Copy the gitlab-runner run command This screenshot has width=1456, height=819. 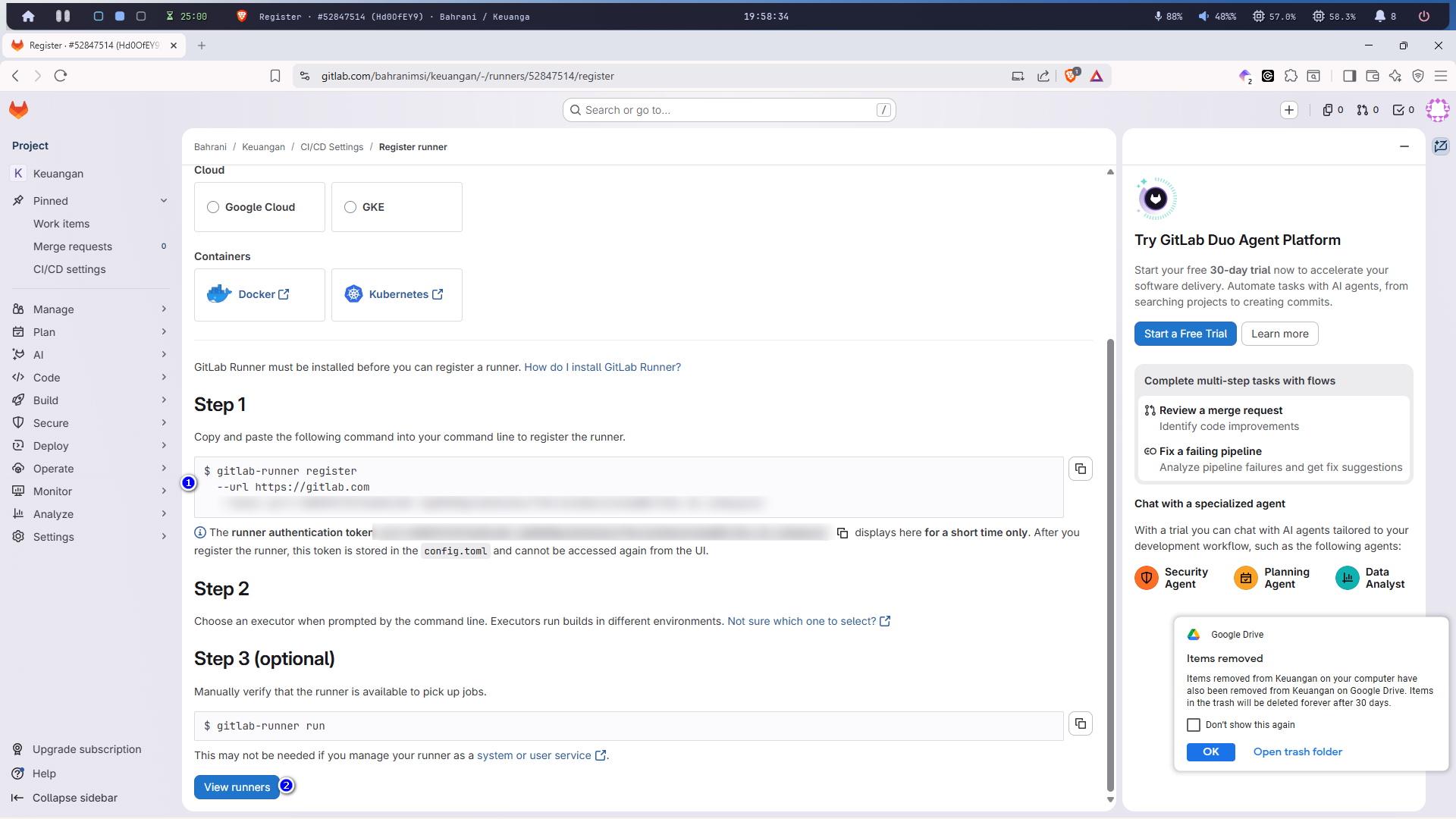pos(1081,723)
